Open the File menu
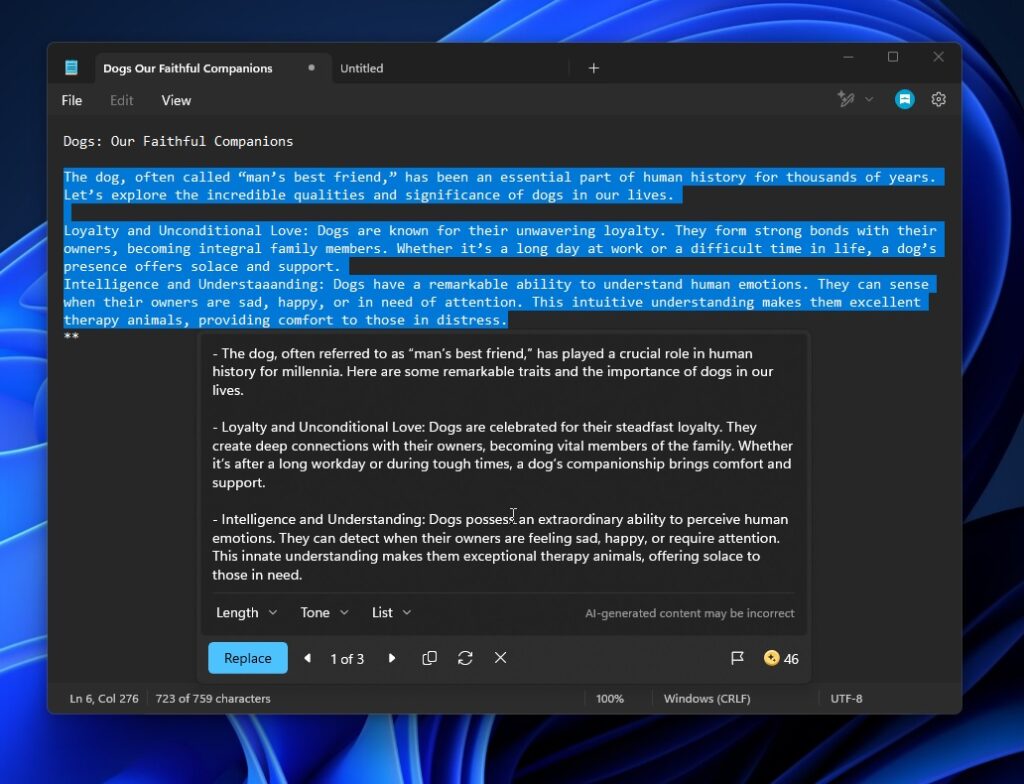The width and height of the screenshot is (1024, 784). coord(71,100)
